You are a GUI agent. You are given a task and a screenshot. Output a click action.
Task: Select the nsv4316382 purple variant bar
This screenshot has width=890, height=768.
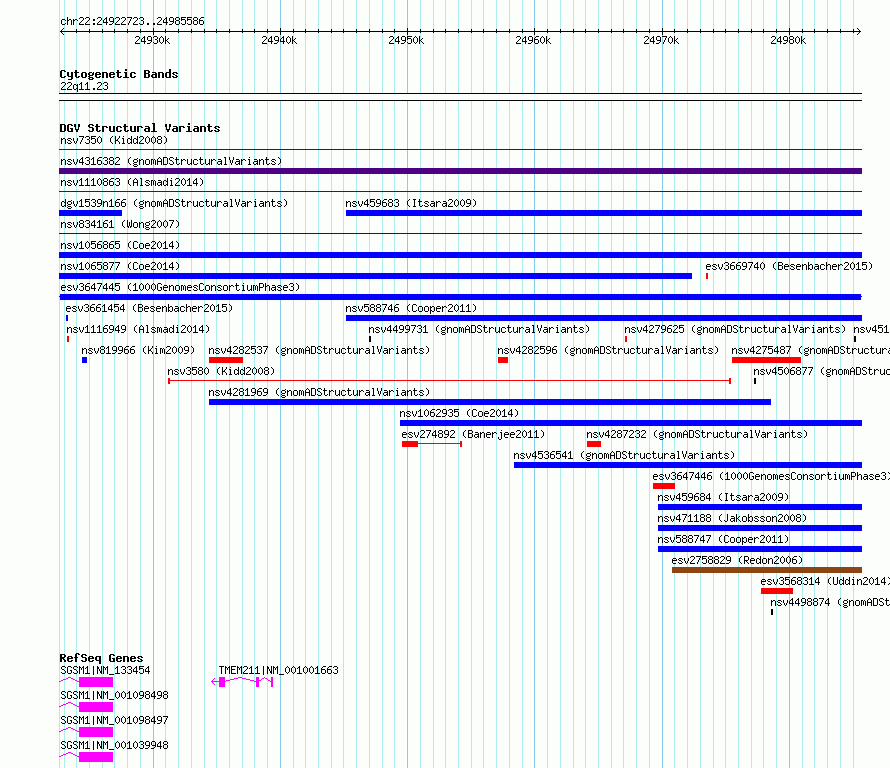pyautogui.click(x=460, y=171)
